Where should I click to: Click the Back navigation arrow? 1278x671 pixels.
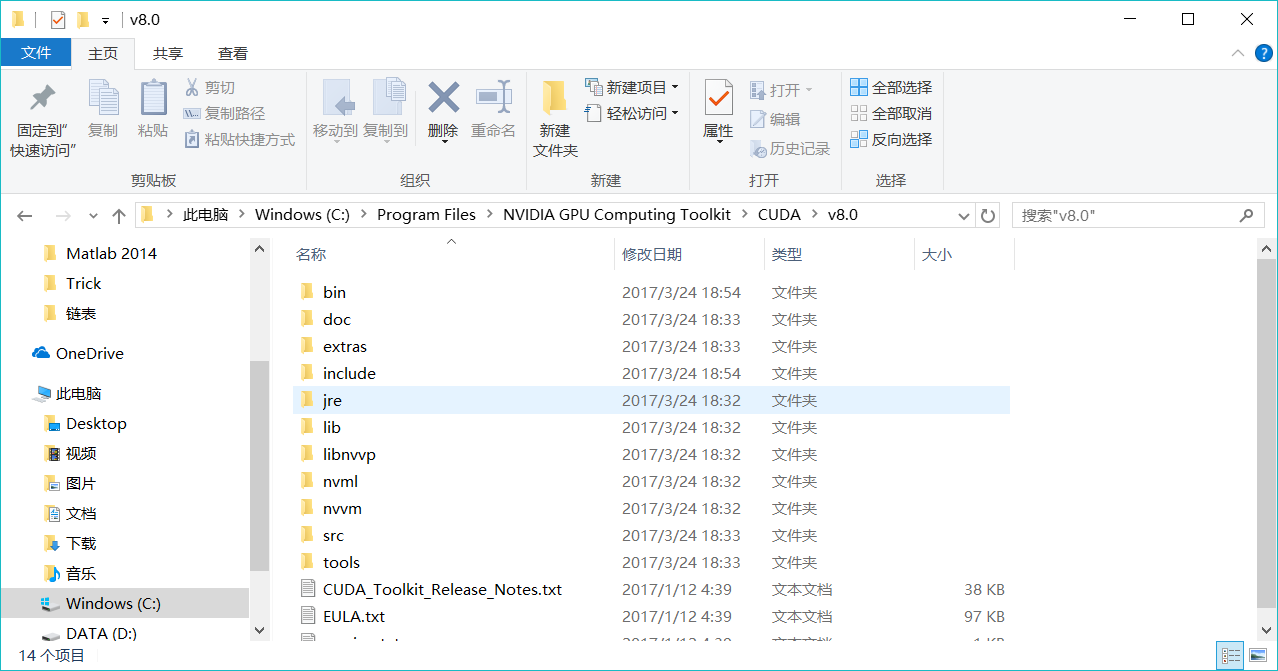25,216
